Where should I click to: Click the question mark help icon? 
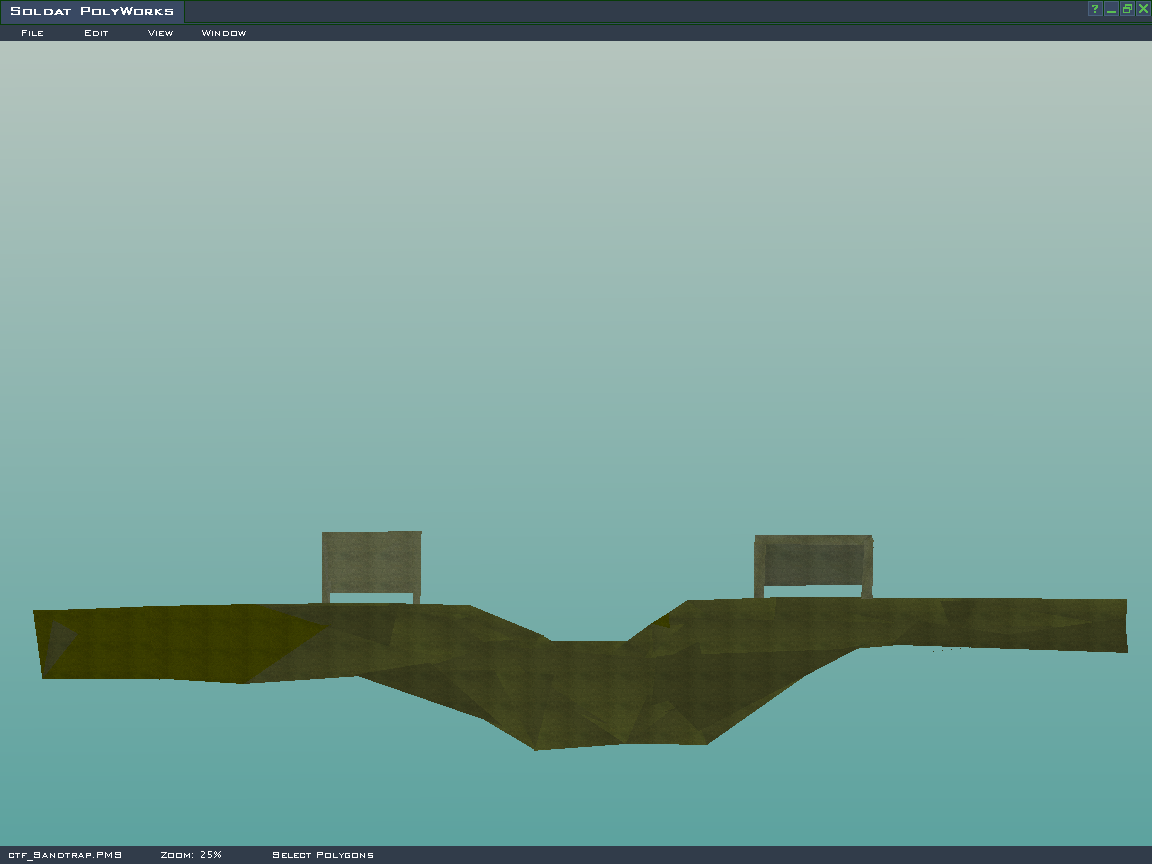tap(1095, 9)
